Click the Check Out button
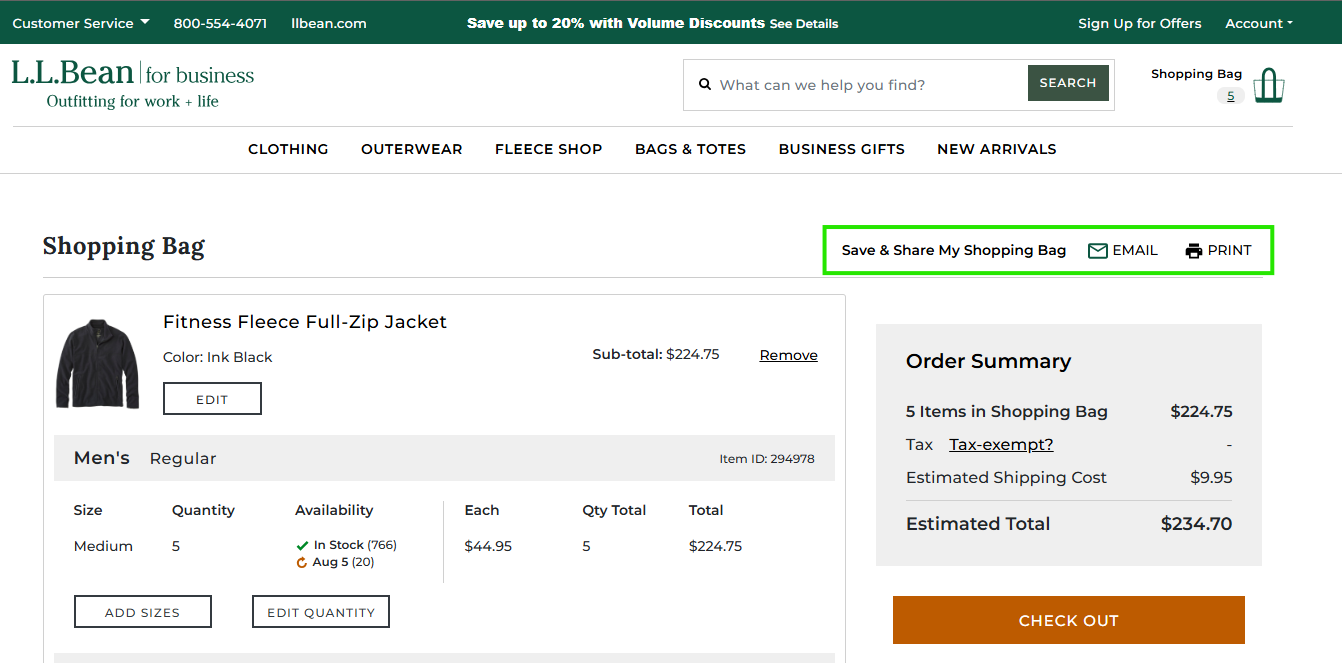The height and width of the screenshot is (663, 1342). tap(1069, 620)
